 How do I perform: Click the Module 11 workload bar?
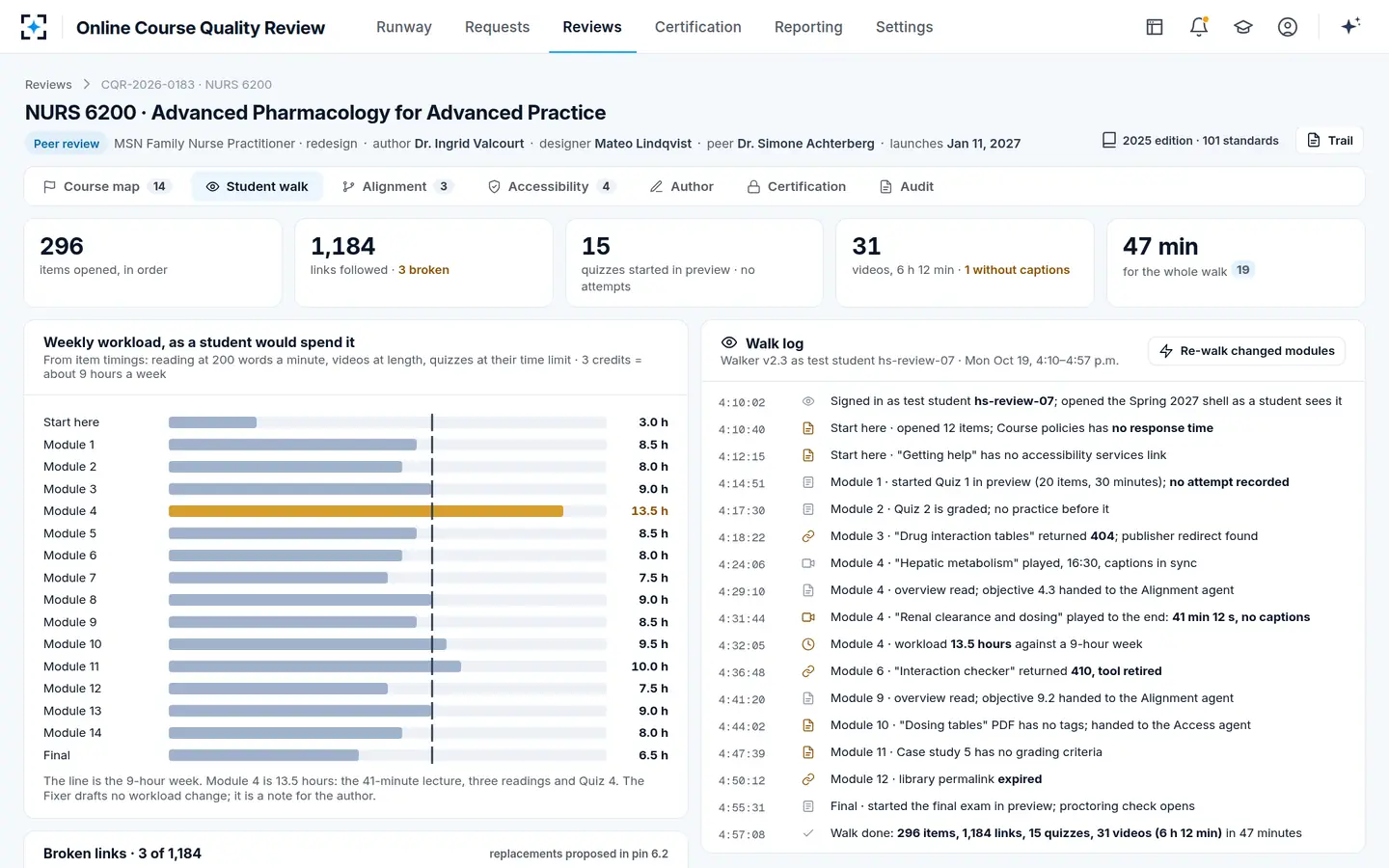[x=314, y=666]
